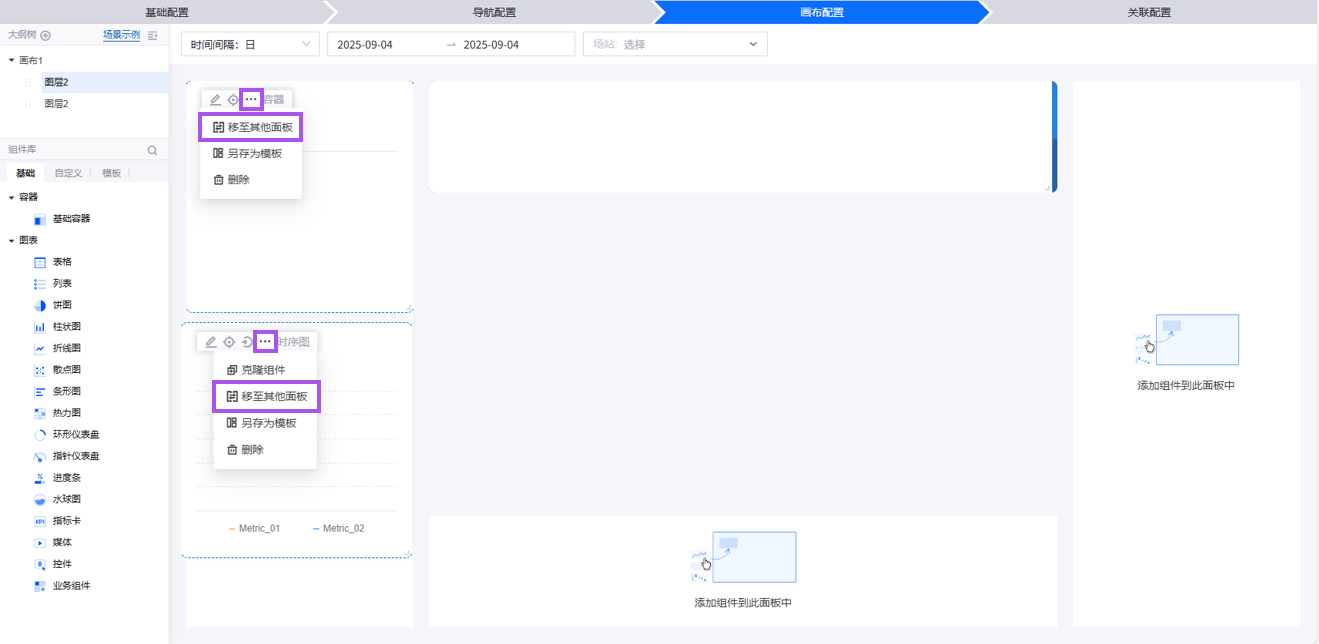Pick the 水球图 component in the library

pos(66,499)
